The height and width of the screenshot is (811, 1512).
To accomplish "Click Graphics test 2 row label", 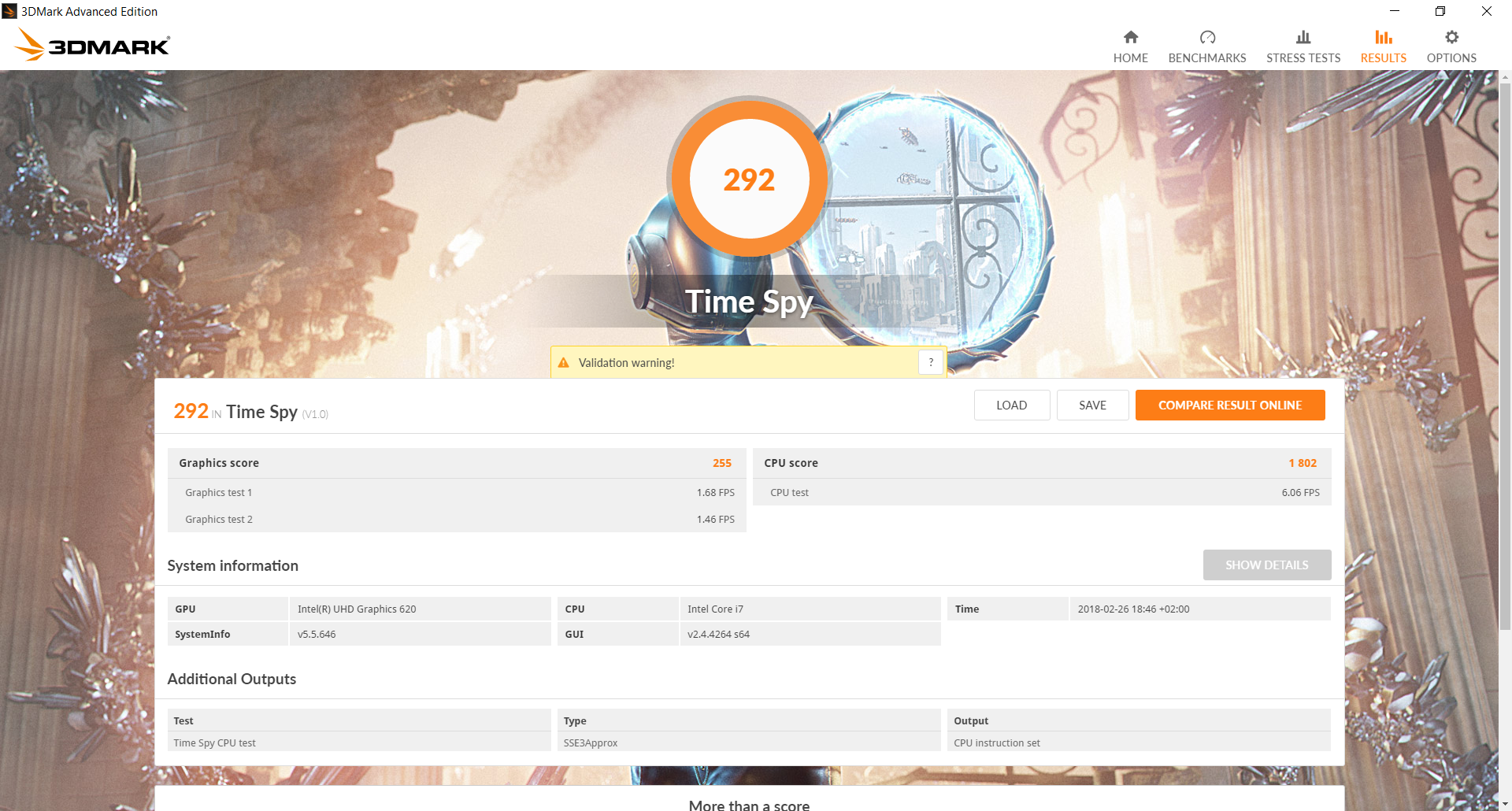I will [219, 520].
